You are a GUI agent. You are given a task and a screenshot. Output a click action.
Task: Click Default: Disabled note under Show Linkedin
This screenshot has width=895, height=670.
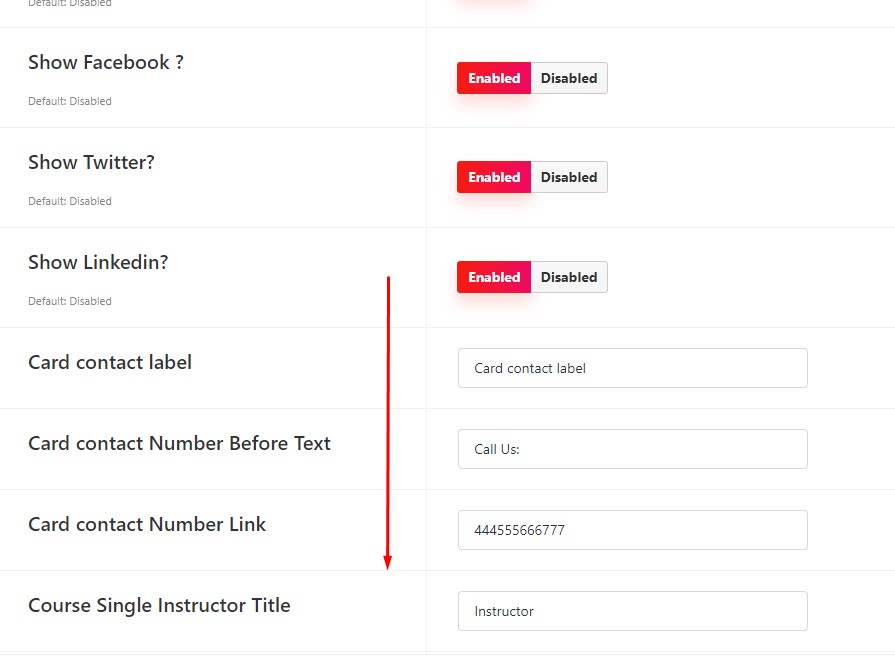click(70, 301)
